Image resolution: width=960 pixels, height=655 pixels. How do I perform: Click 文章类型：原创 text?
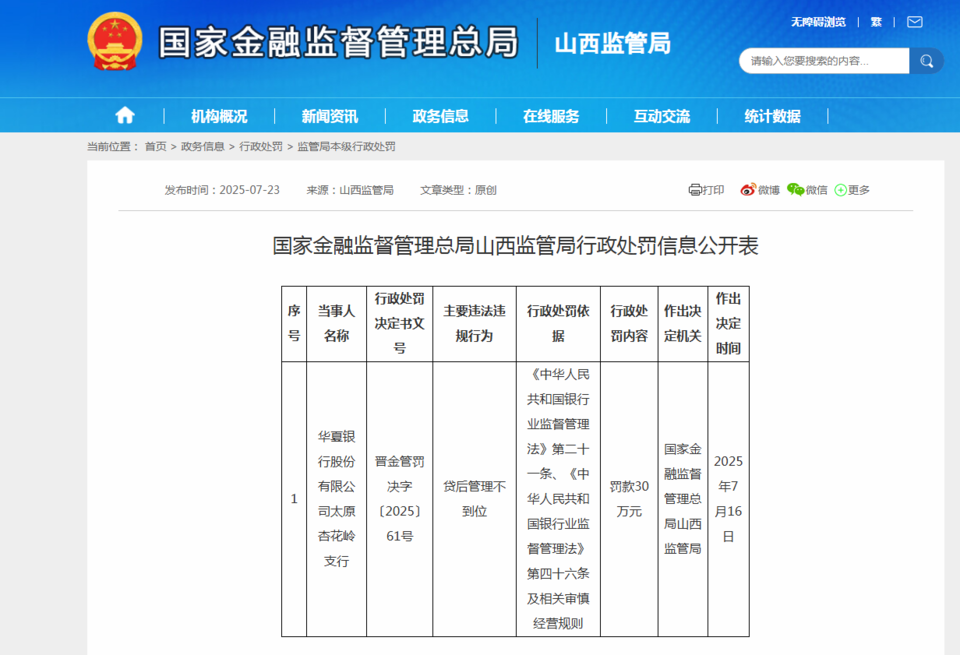(x=458, y=190)
